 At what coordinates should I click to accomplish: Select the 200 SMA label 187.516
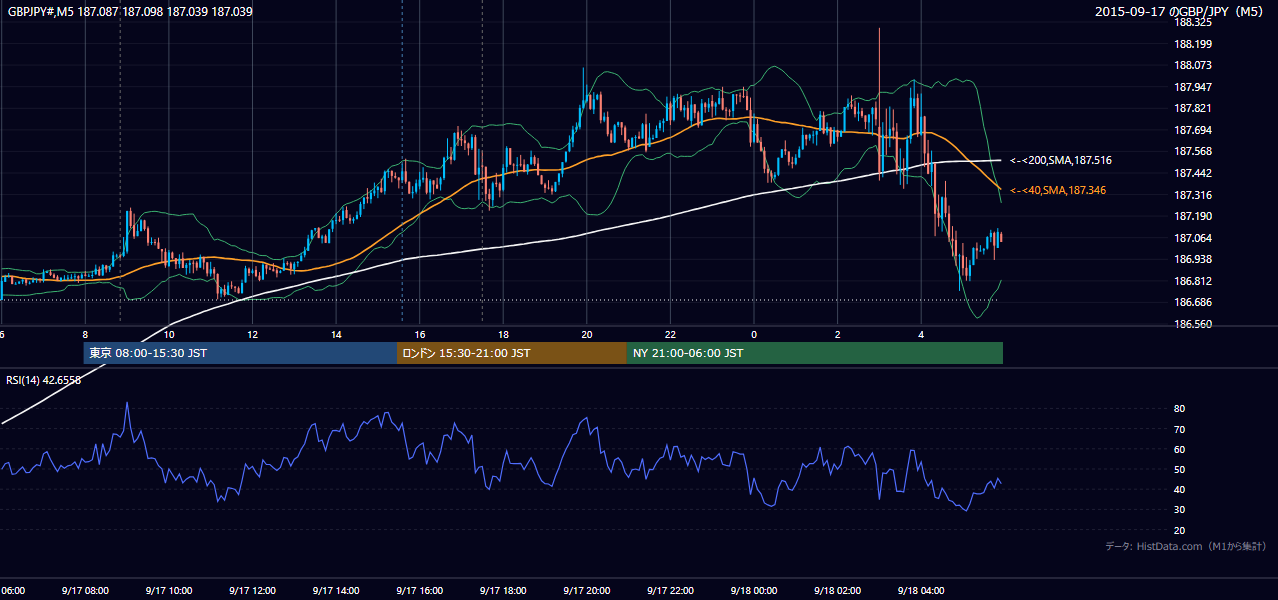click(x=1061, y=160)
